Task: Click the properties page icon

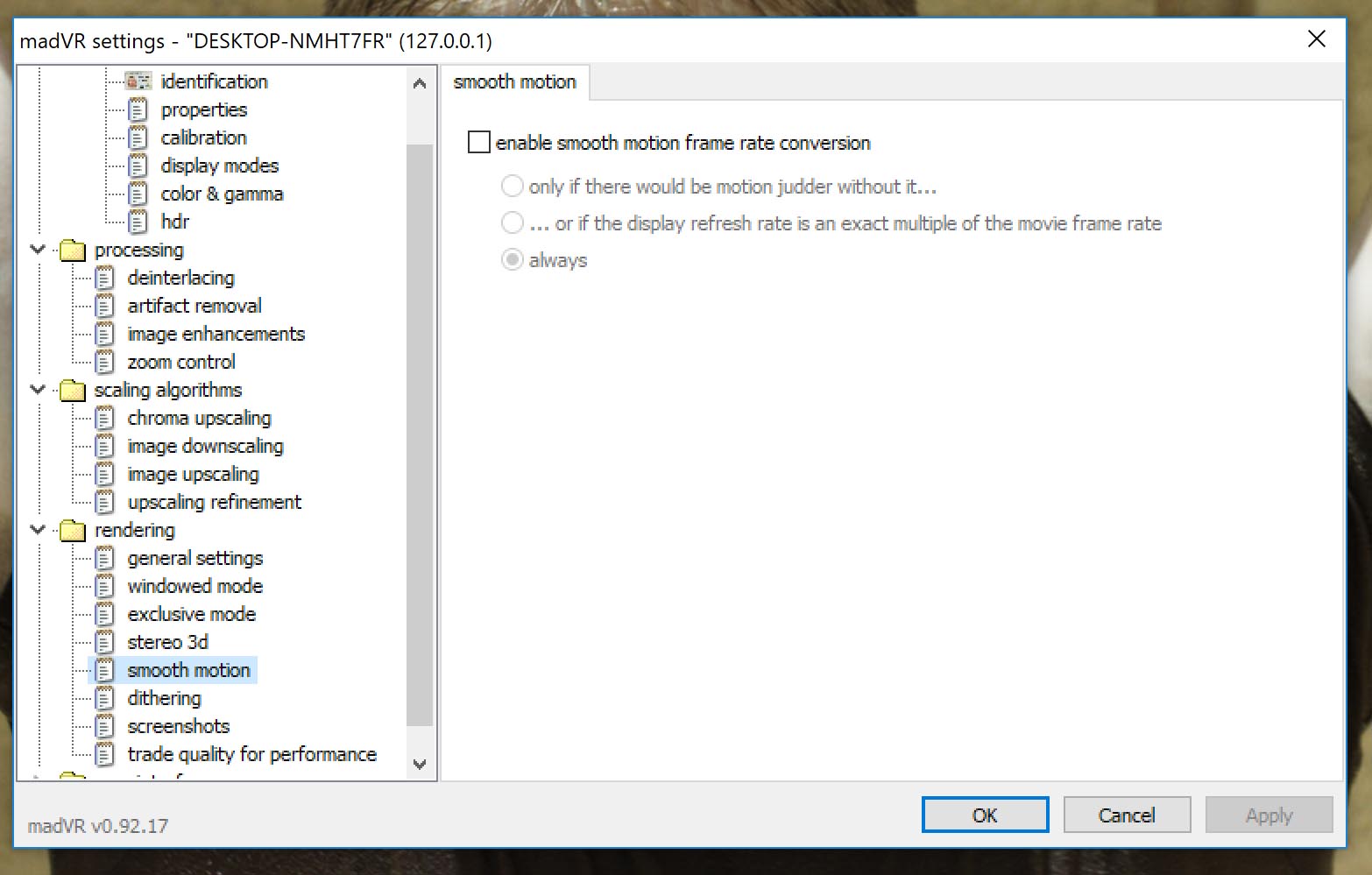Action: [x=138, y=109]
